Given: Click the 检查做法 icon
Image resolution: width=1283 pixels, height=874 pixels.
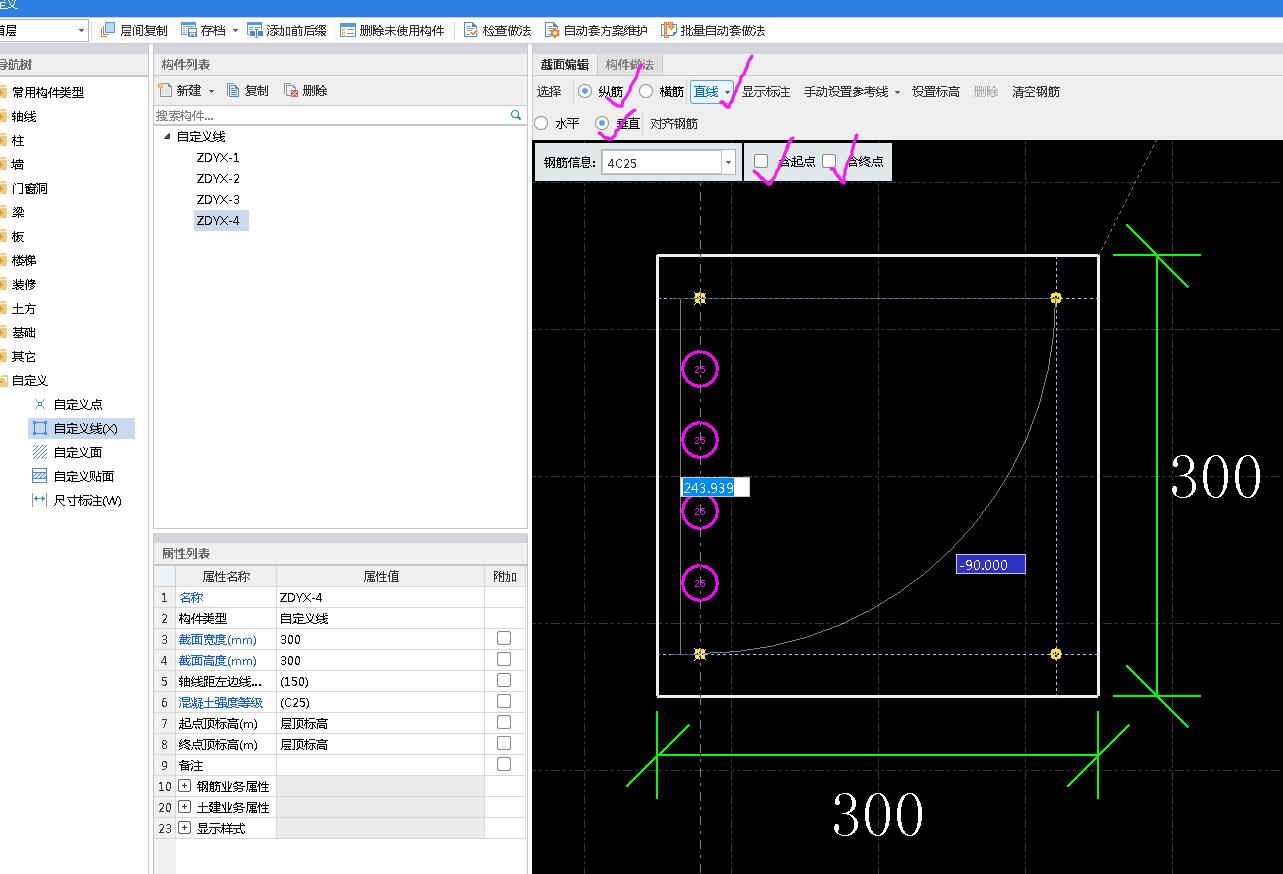Looking at the screenshot, I should click(x=471, y=30).
